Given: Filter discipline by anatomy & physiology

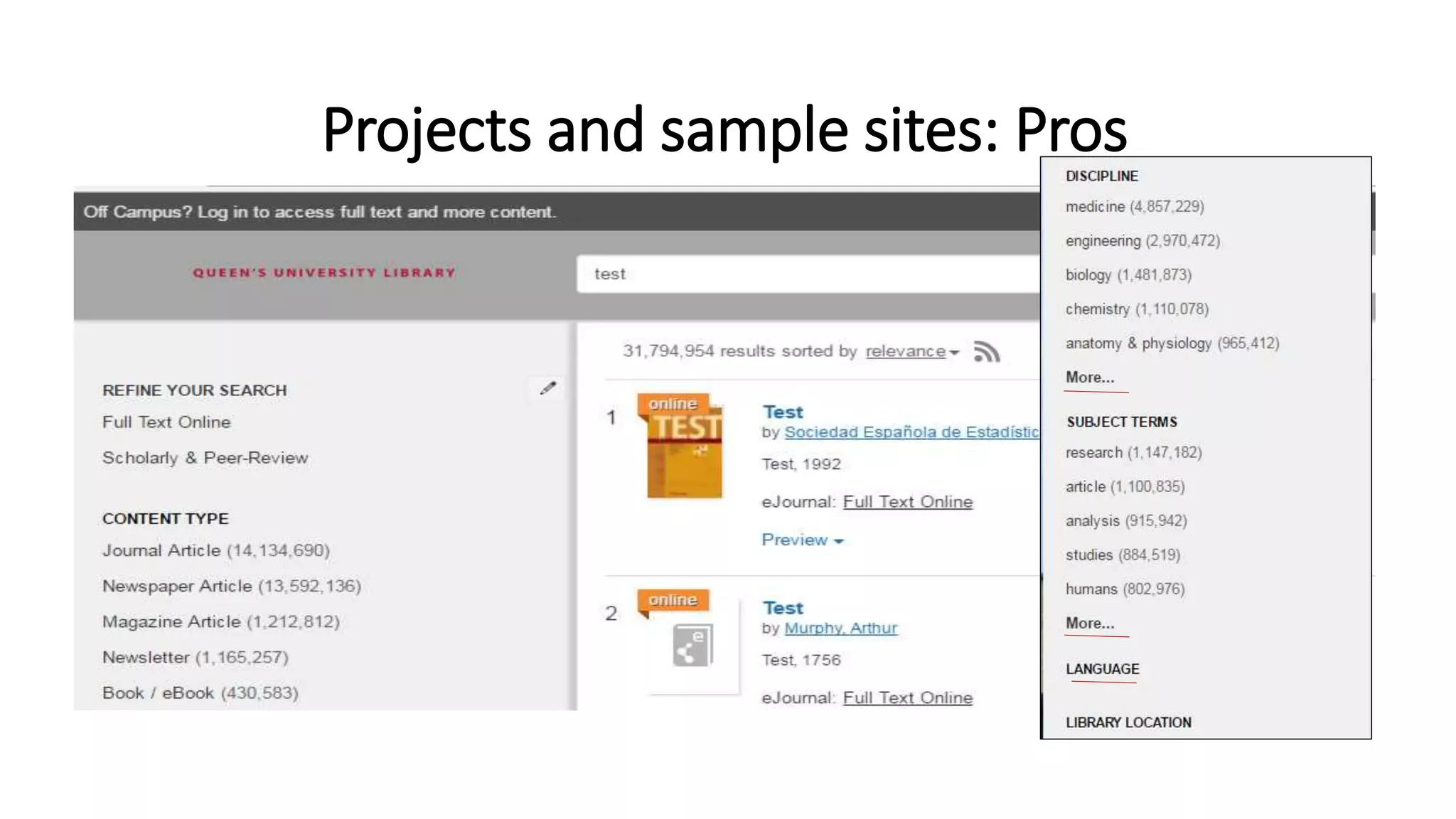Looking at the screenshot, I should pos(1172,343).
